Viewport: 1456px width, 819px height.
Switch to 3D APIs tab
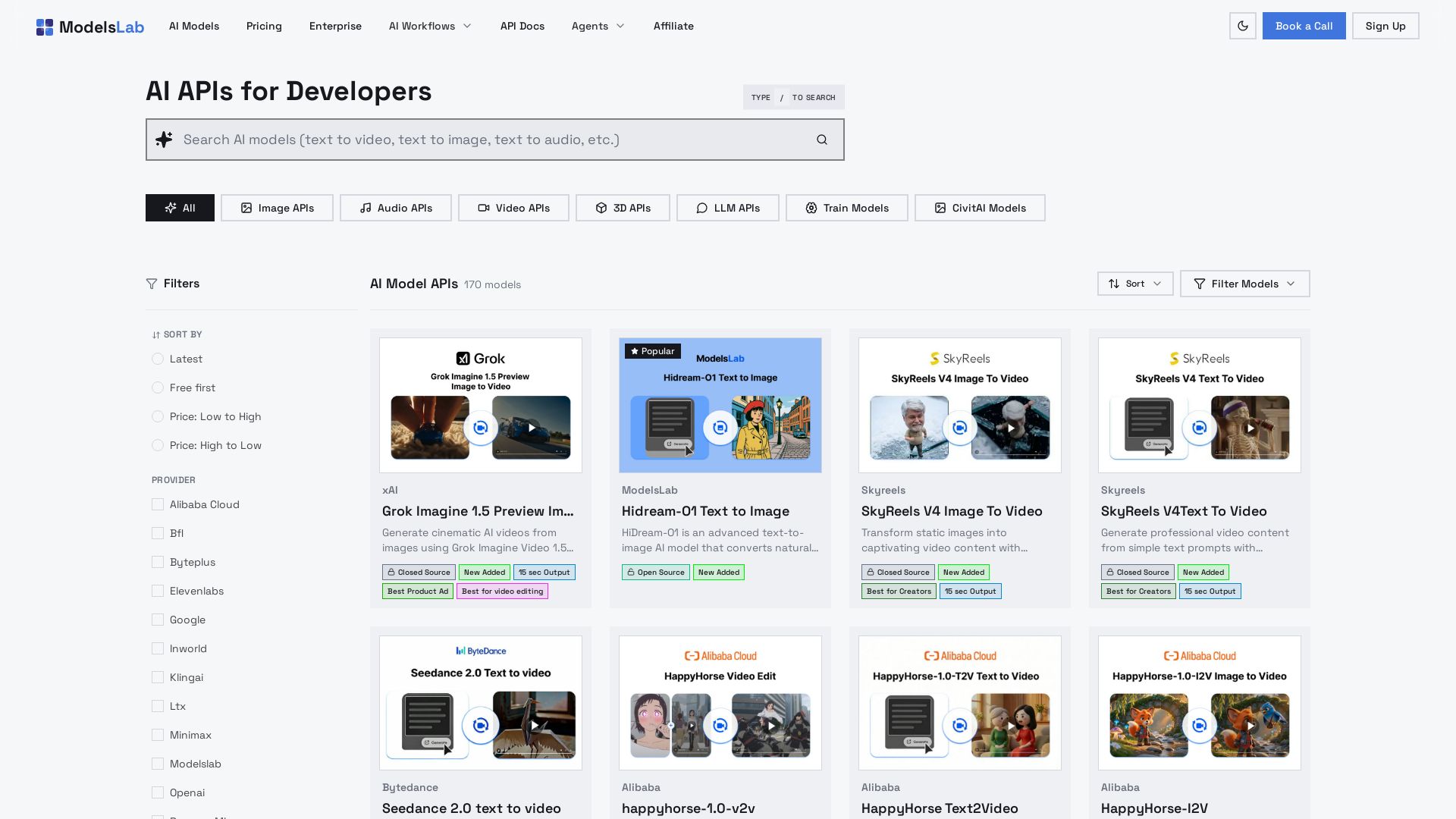point(623,208)
